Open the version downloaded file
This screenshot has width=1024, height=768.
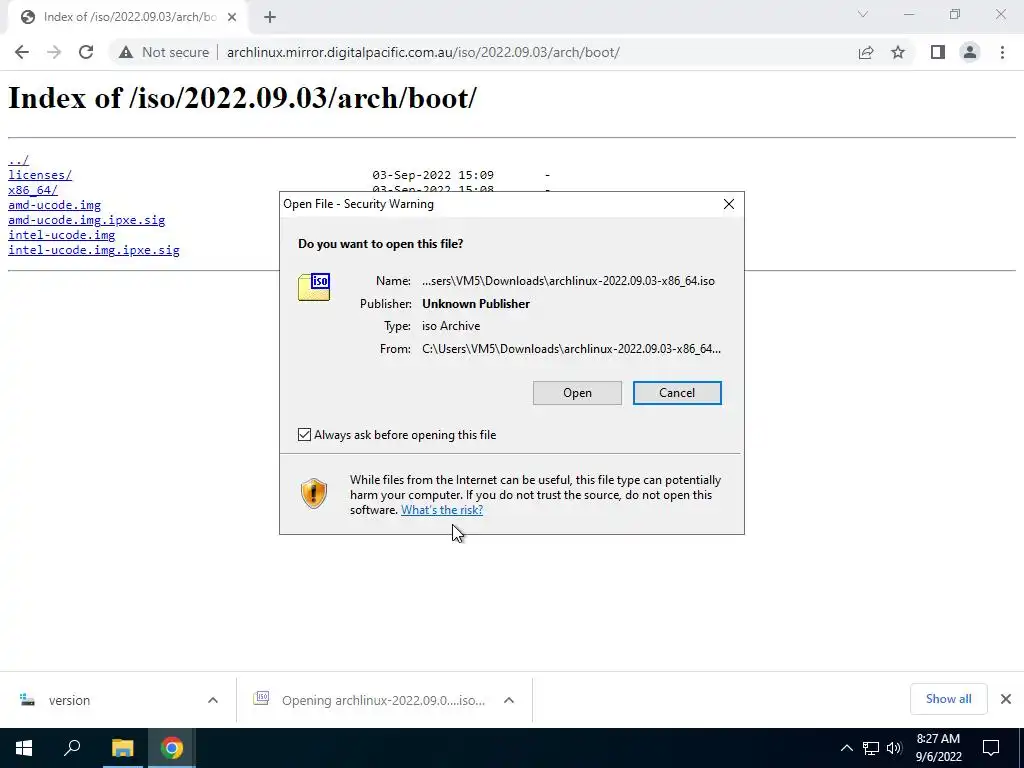pyautogui.click(x=69, y=700)
